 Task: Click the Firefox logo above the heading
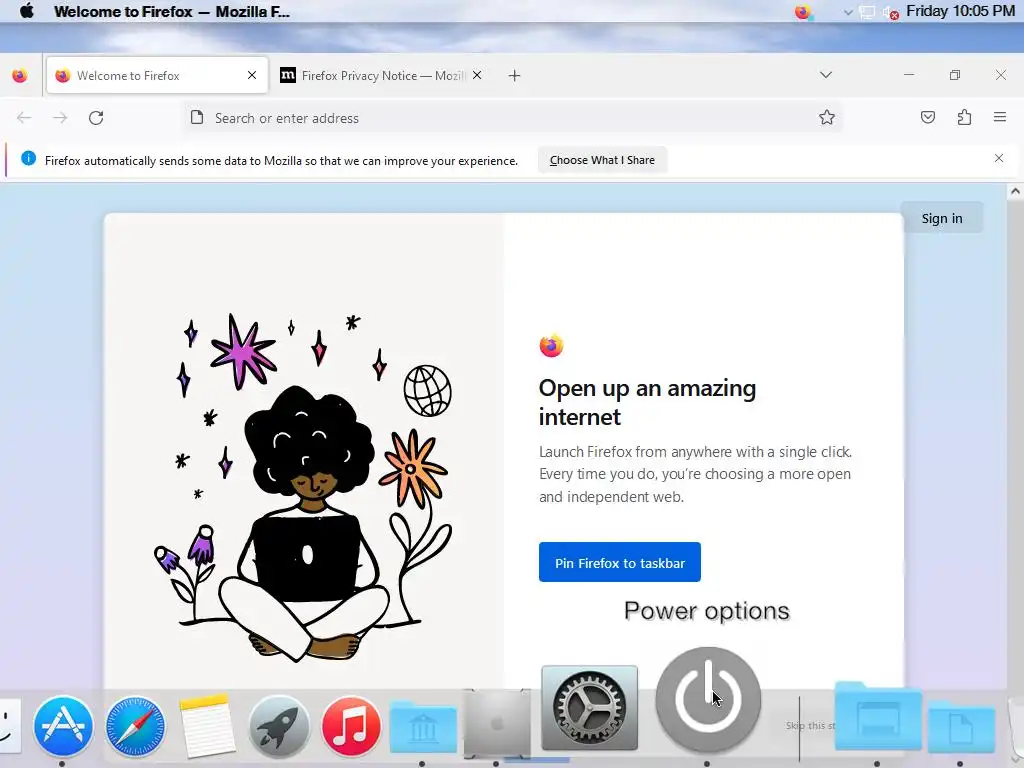551,345
